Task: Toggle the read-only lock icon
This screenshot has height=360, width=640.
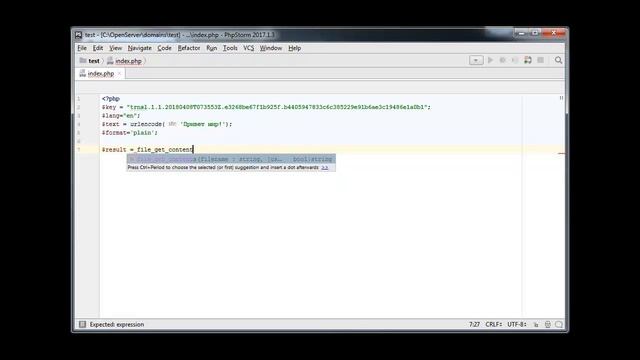Action: (536, 324)
